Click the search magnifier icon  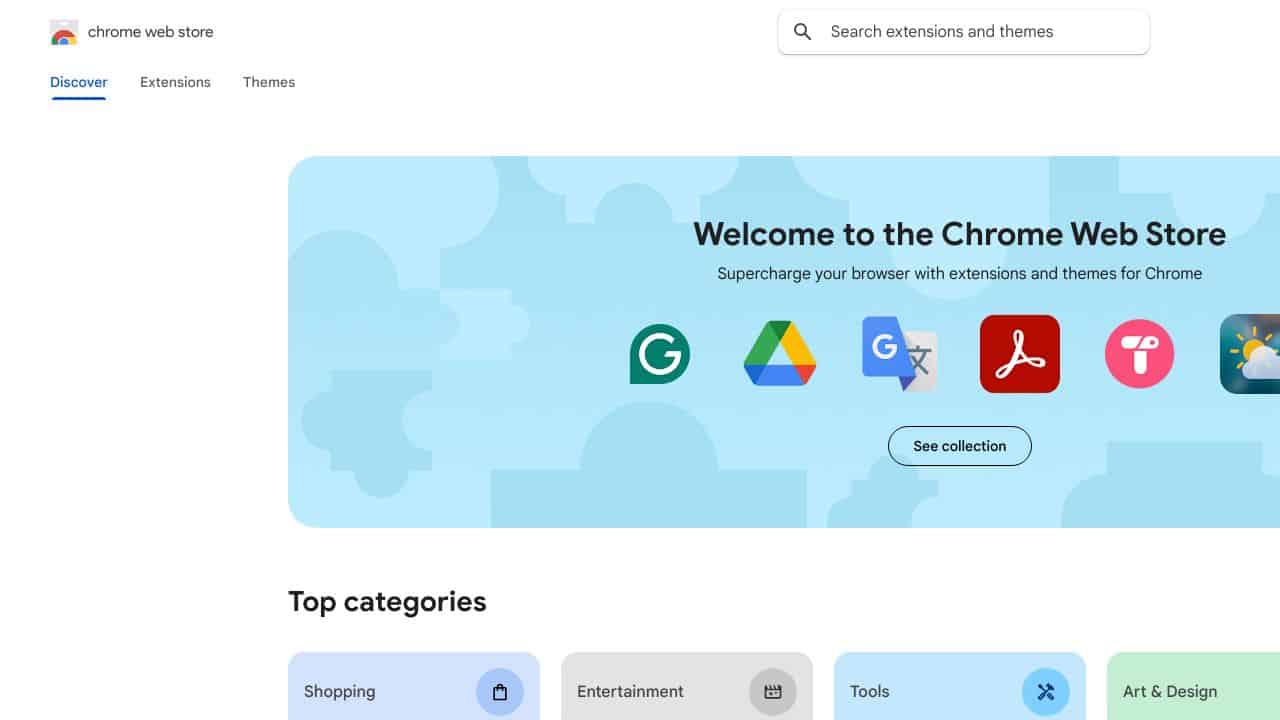click(802, 32)
